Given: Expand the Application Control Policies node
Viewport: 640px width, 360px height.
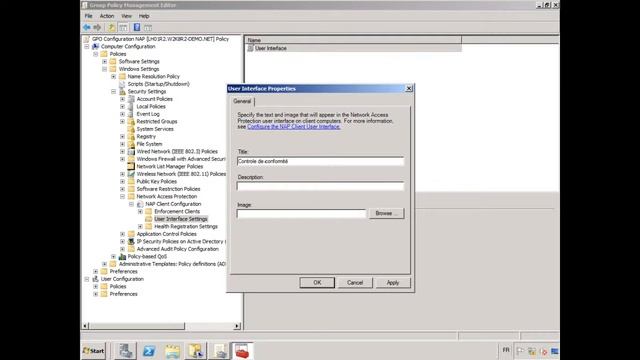Looking at the screenshot, I should (x=122, y=234).
